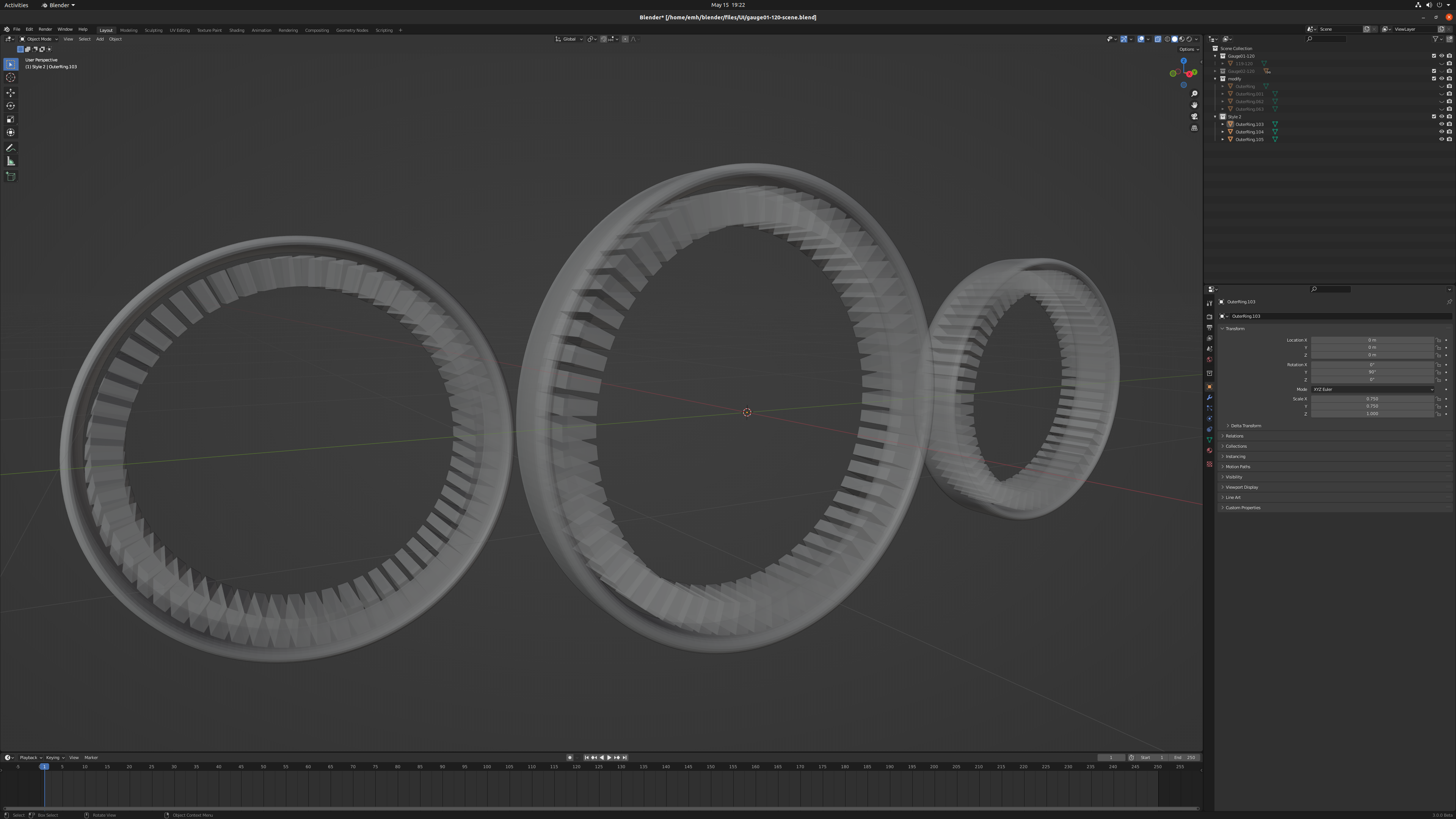Viewport: 1456px width, 819px height.
Task: Open the outliner filter dropdown
Action: coord(1437,39)
